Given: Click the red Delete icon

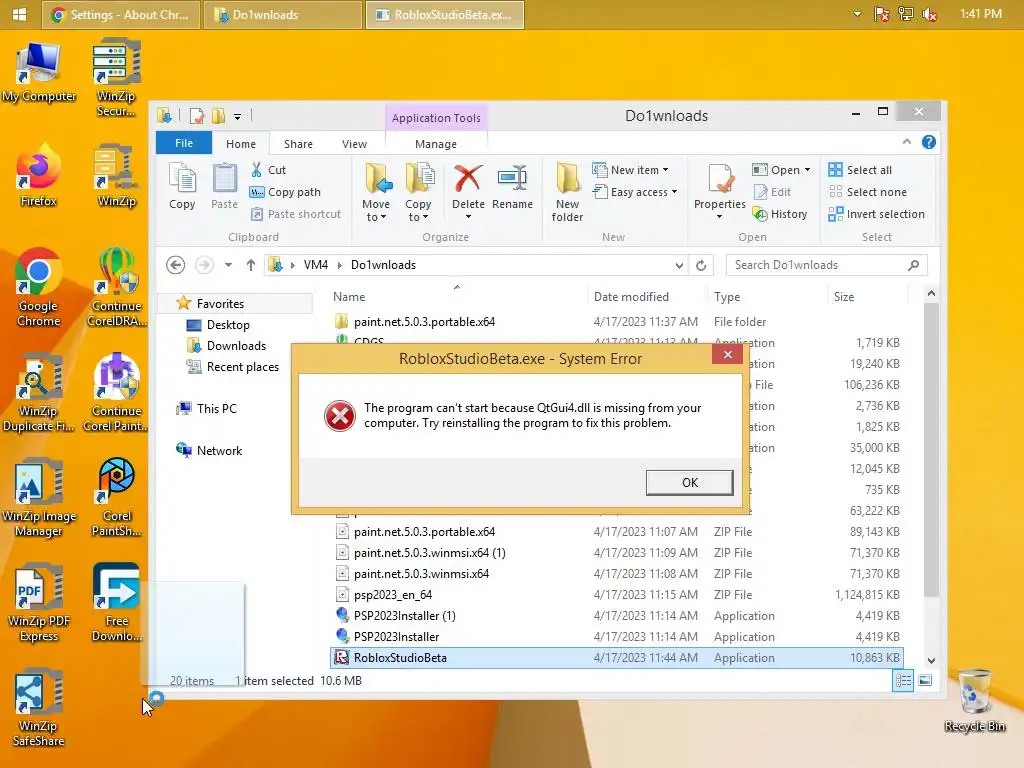Looking at the screenshot, I should click(x=468, y=179).
